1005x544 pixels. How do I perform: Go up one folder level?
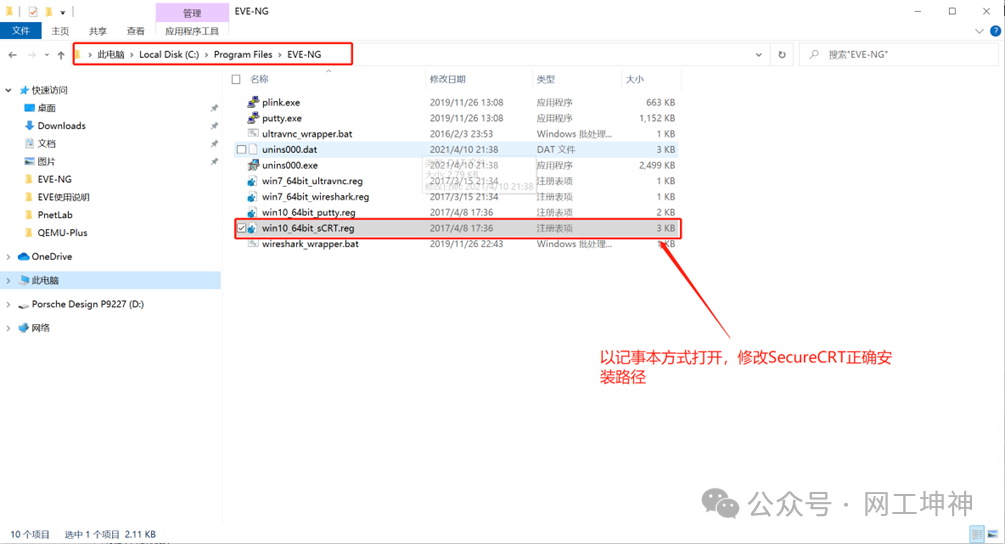[61, 55]
